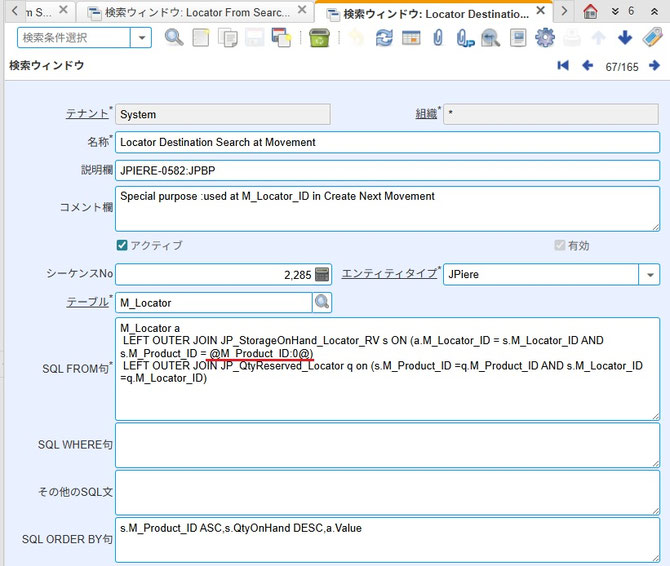The width and height of the screenshot is (670, 566).
Task: Click the System テナント field
Action: [223, 114]
